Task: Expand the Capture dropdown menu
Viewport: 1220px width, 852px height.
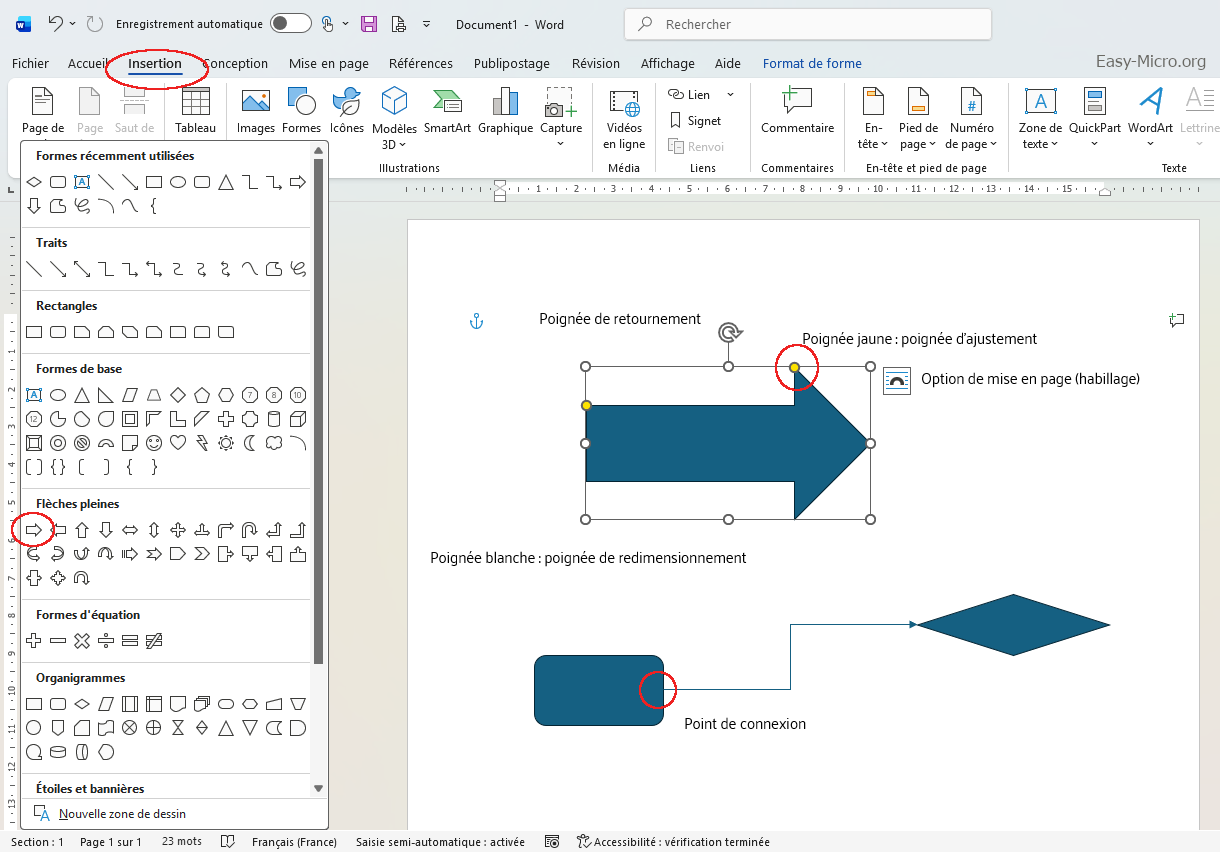Action: click(560, 144)
